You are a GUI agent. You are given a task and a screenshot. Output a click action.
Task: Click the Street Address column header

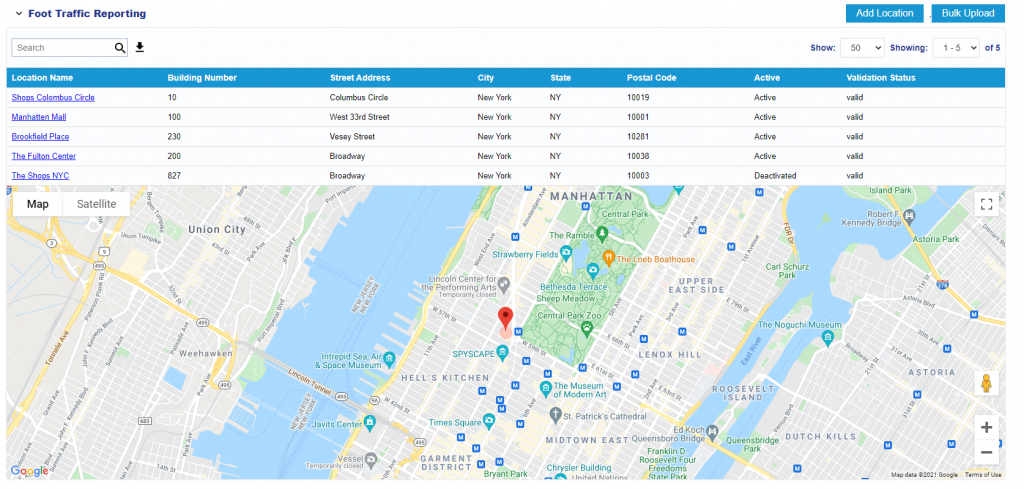coord(360,78)
